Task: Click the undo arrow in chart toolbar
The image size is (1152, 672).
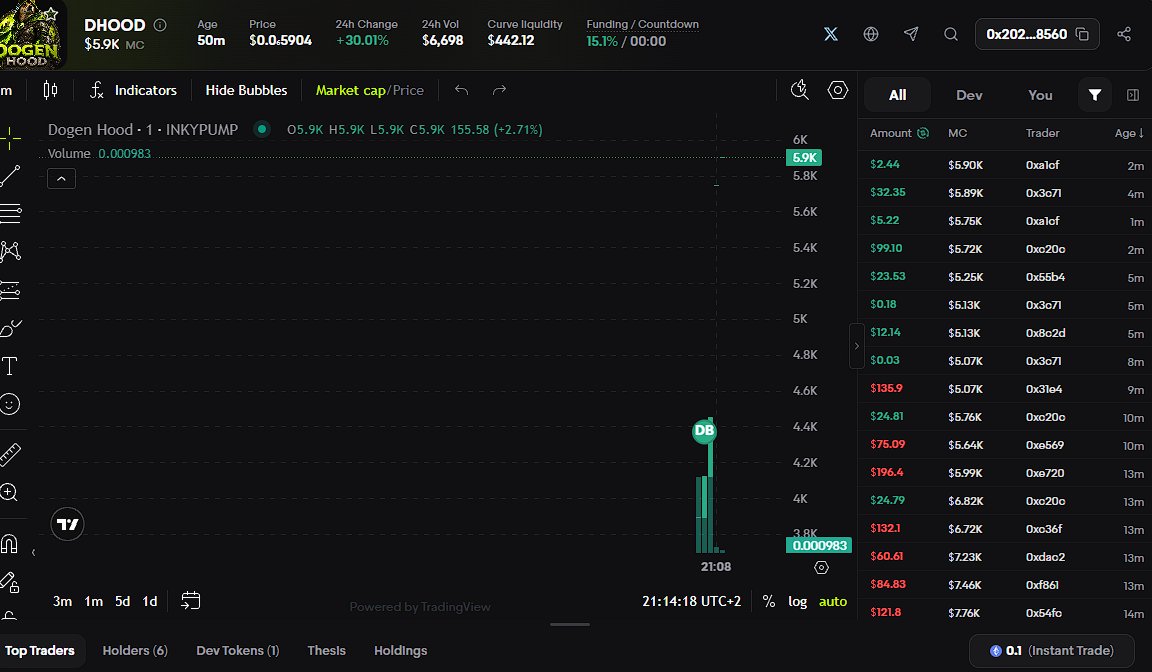Action: pos(461,90)
